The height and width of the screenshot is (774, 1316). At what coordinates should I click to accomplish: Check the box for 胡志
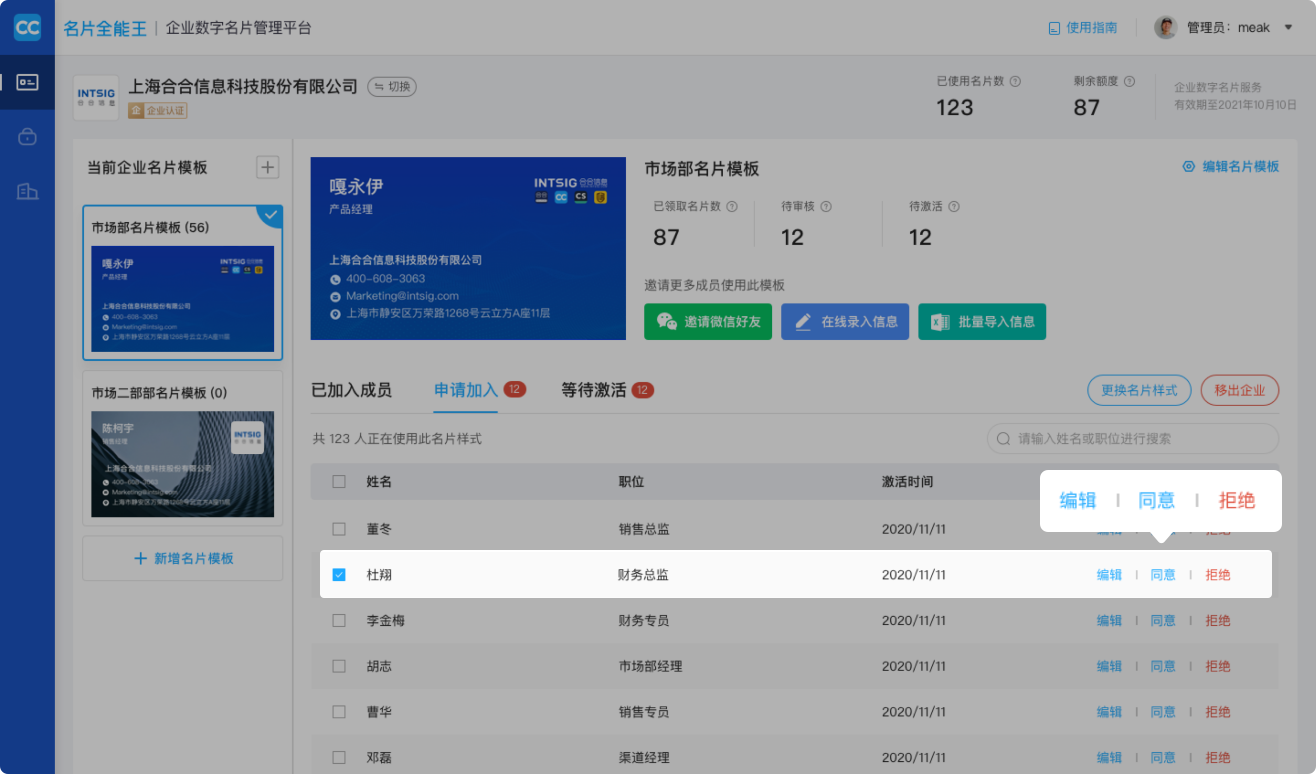point(339,666)
